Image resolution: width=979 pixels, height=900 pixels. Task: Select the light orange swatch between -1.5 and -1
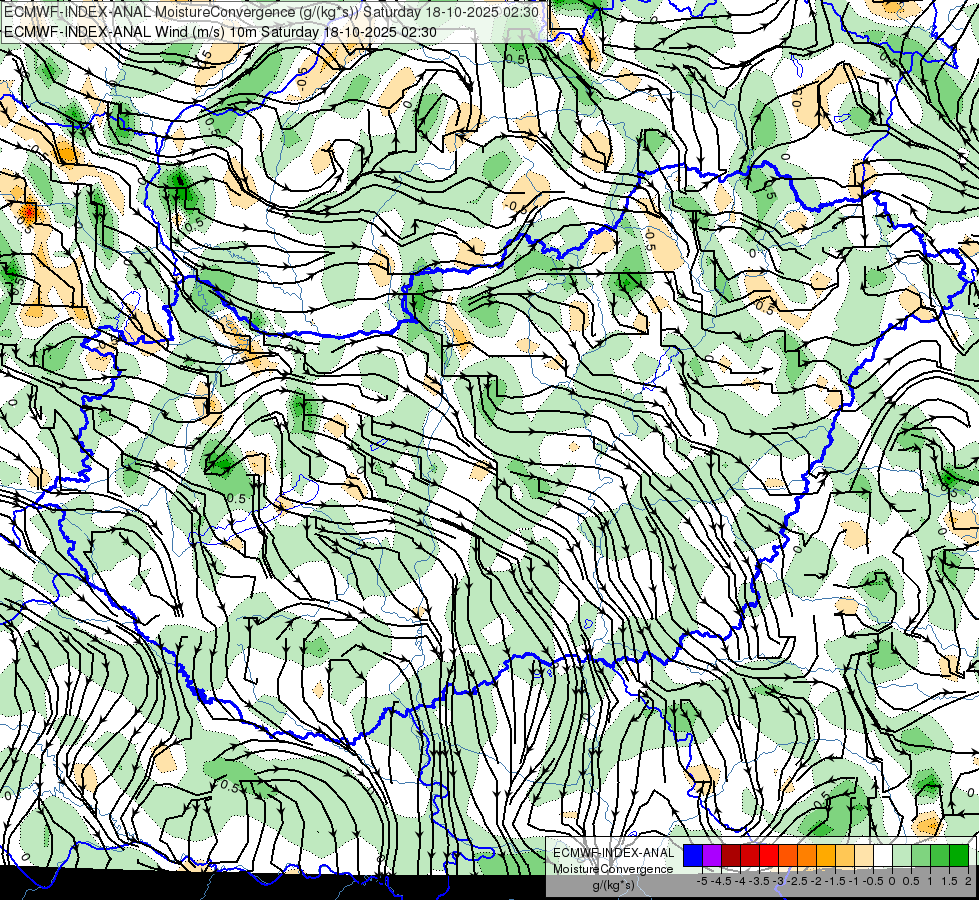pos(845,856)
